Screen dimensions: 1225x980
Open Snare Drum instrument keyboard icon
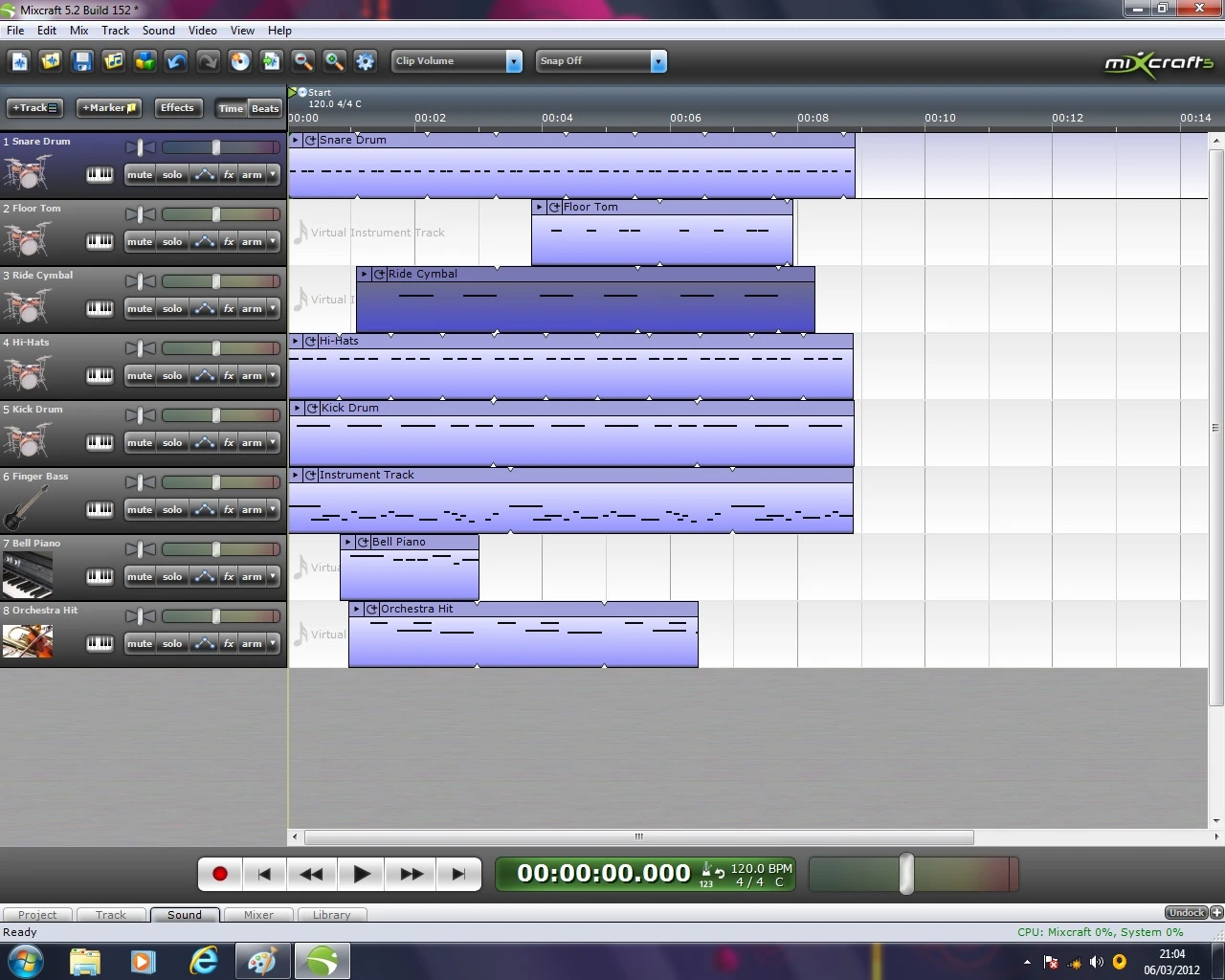[100, 174]
